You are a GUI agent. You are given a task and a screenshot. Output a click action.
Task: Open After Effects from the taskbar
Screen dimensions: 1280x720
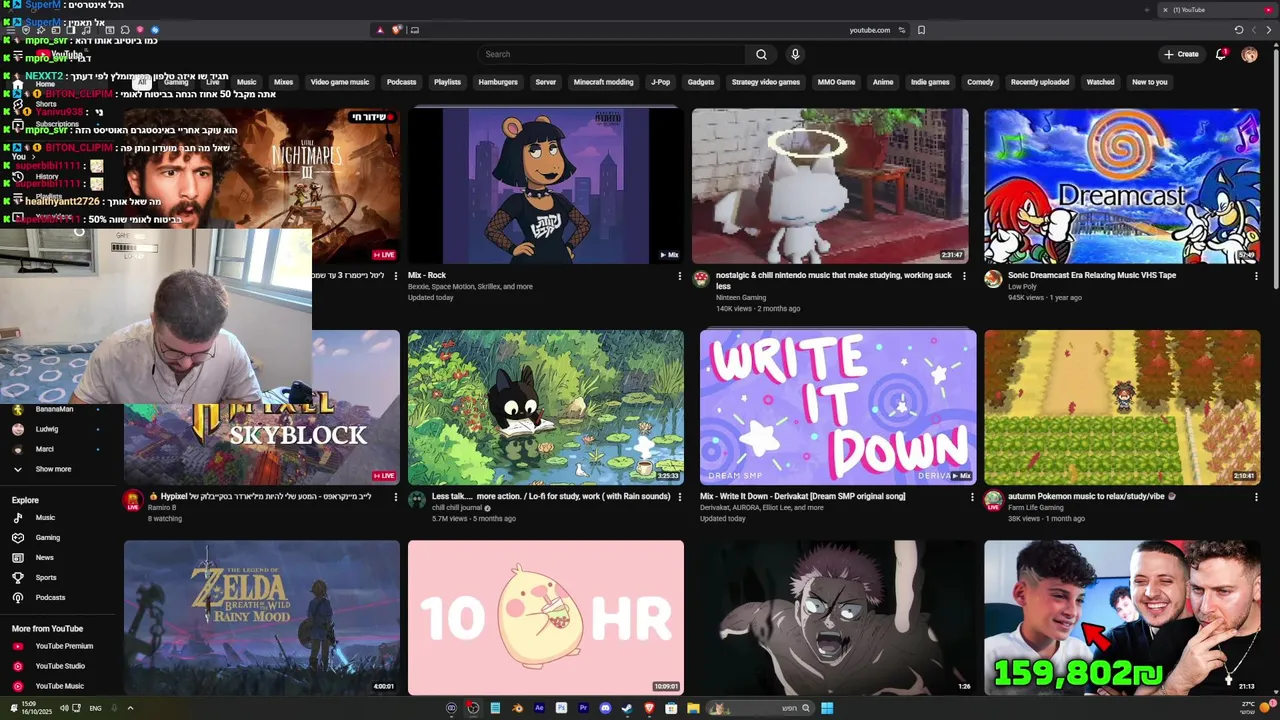point(539,708)
